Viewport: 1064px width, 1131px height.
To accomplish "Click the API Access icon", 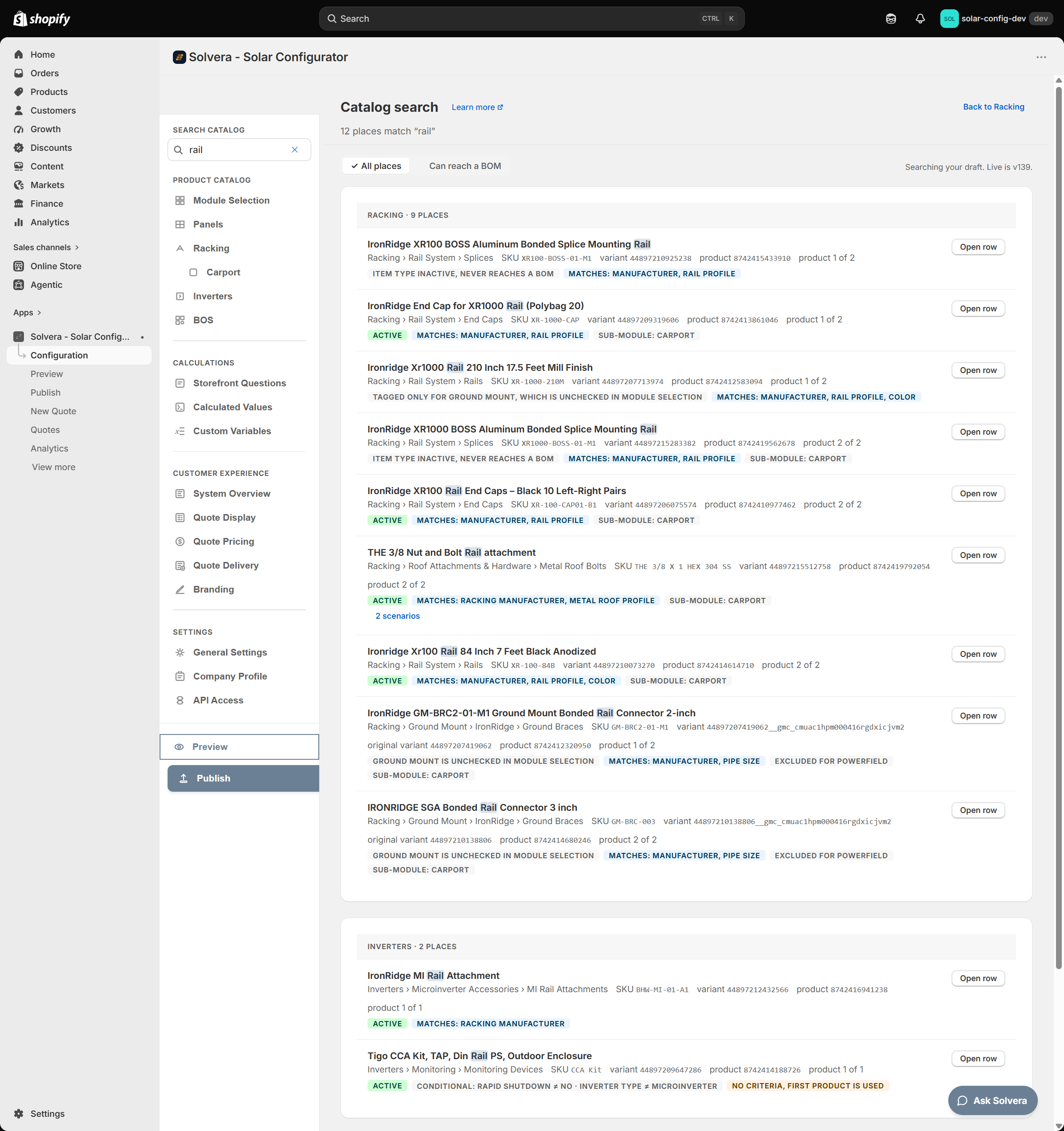I will click(180, 700).
